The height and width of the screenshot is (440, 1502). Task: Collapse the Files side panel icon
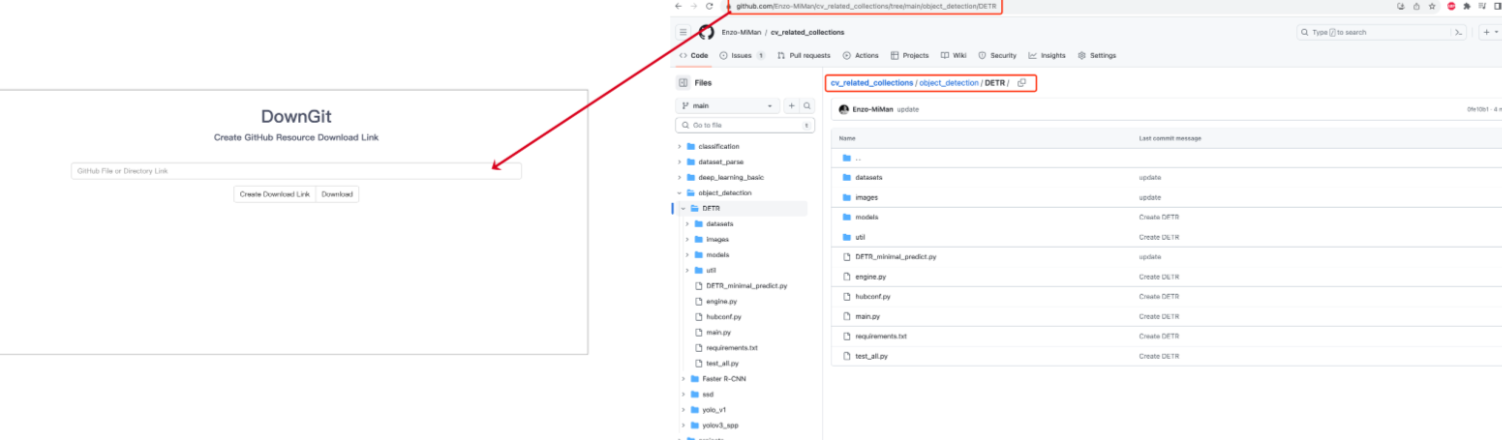(x=683, y=83)
